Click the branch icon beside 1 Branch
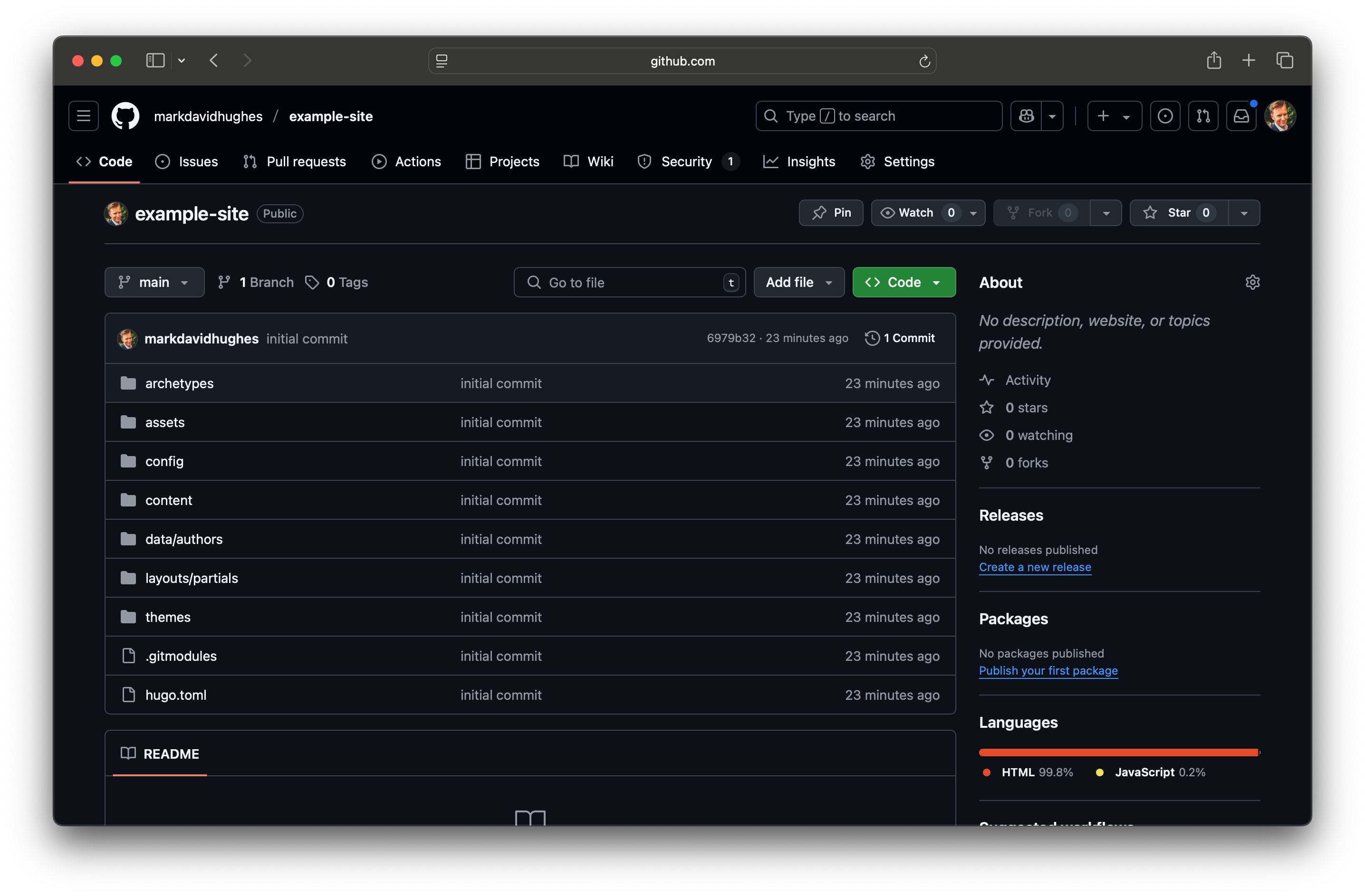The height and width of the screenshot is (896, 1365). [x=224, y=282]
